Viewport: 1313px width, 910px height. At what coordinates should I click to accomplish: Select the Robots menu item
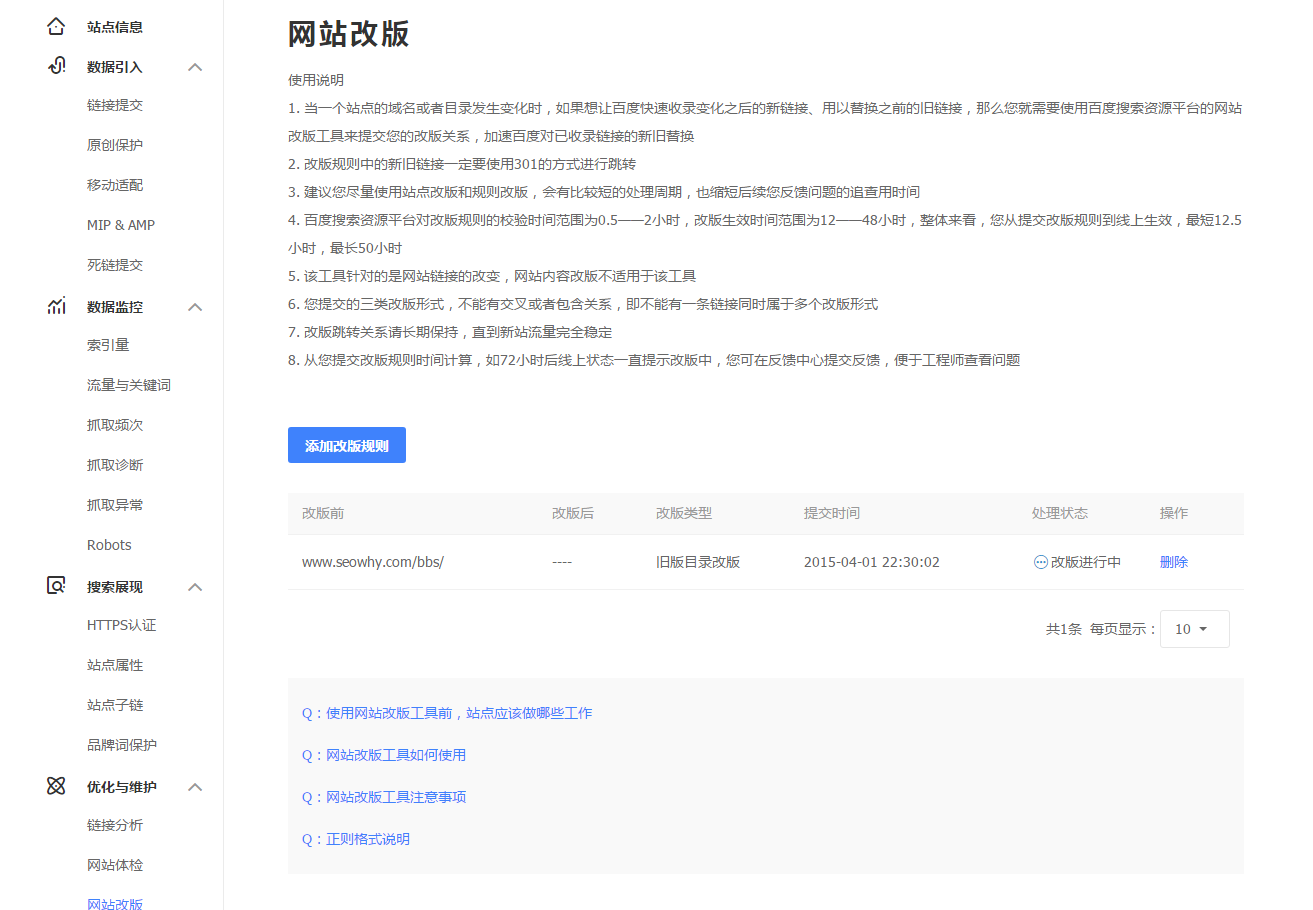tap(108, 544)
